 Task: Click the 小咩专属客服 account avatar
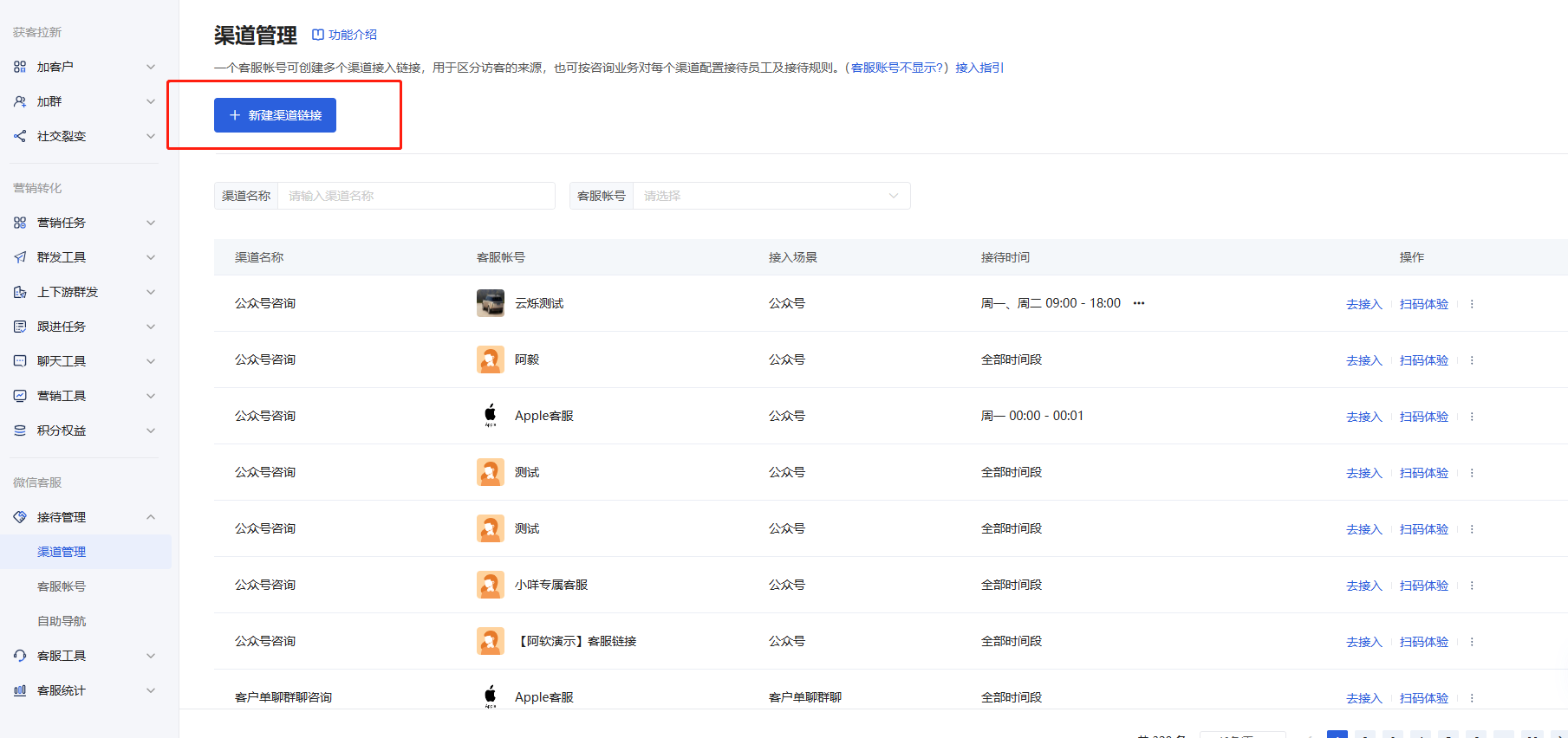click(491, 585)
